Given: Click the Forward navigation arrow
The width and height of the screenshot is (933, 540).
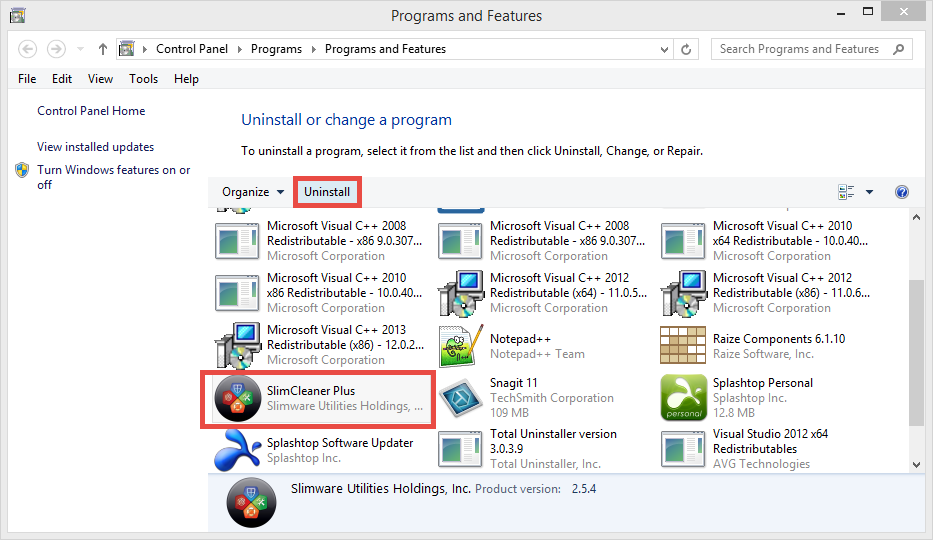Looking at the screenshot, I should point(57,49).
